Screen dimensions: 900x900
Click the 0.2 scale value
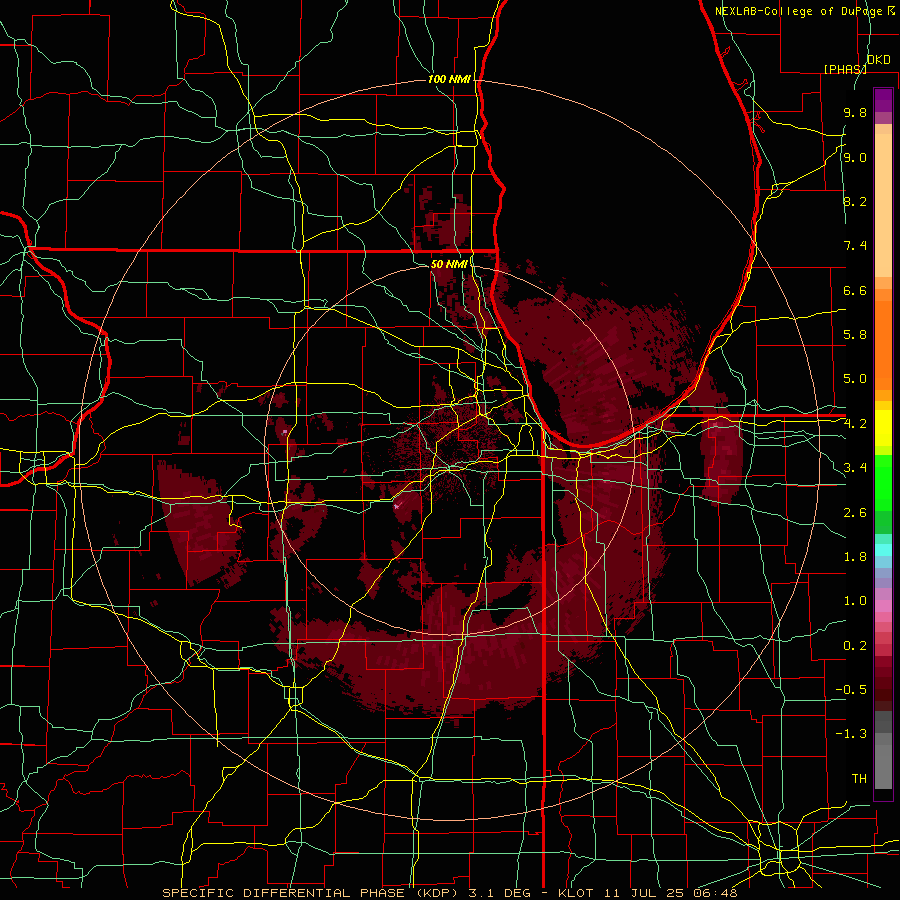tap(855, 646)
